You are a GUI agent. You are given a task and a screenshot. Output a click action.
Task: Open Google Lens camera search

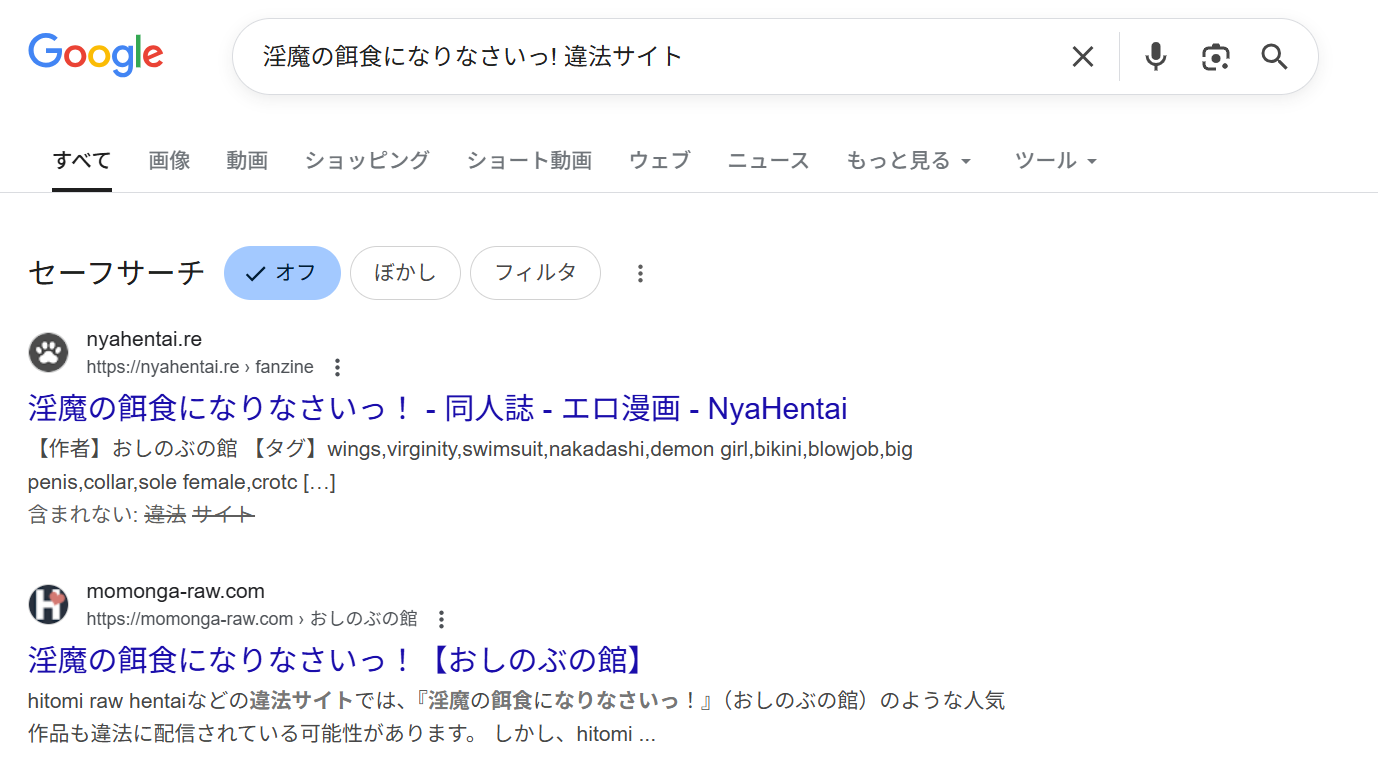[1215, 57]
